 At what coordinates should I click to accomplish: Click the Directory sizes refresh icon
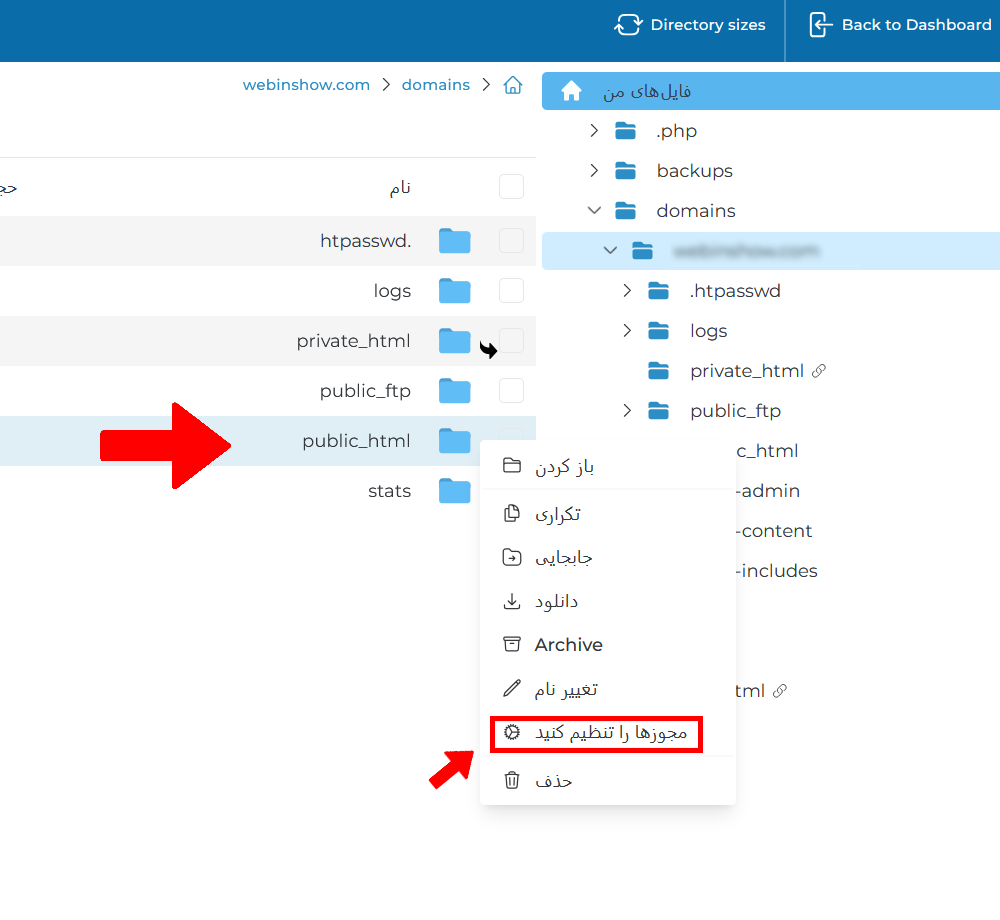click(628, 25)
